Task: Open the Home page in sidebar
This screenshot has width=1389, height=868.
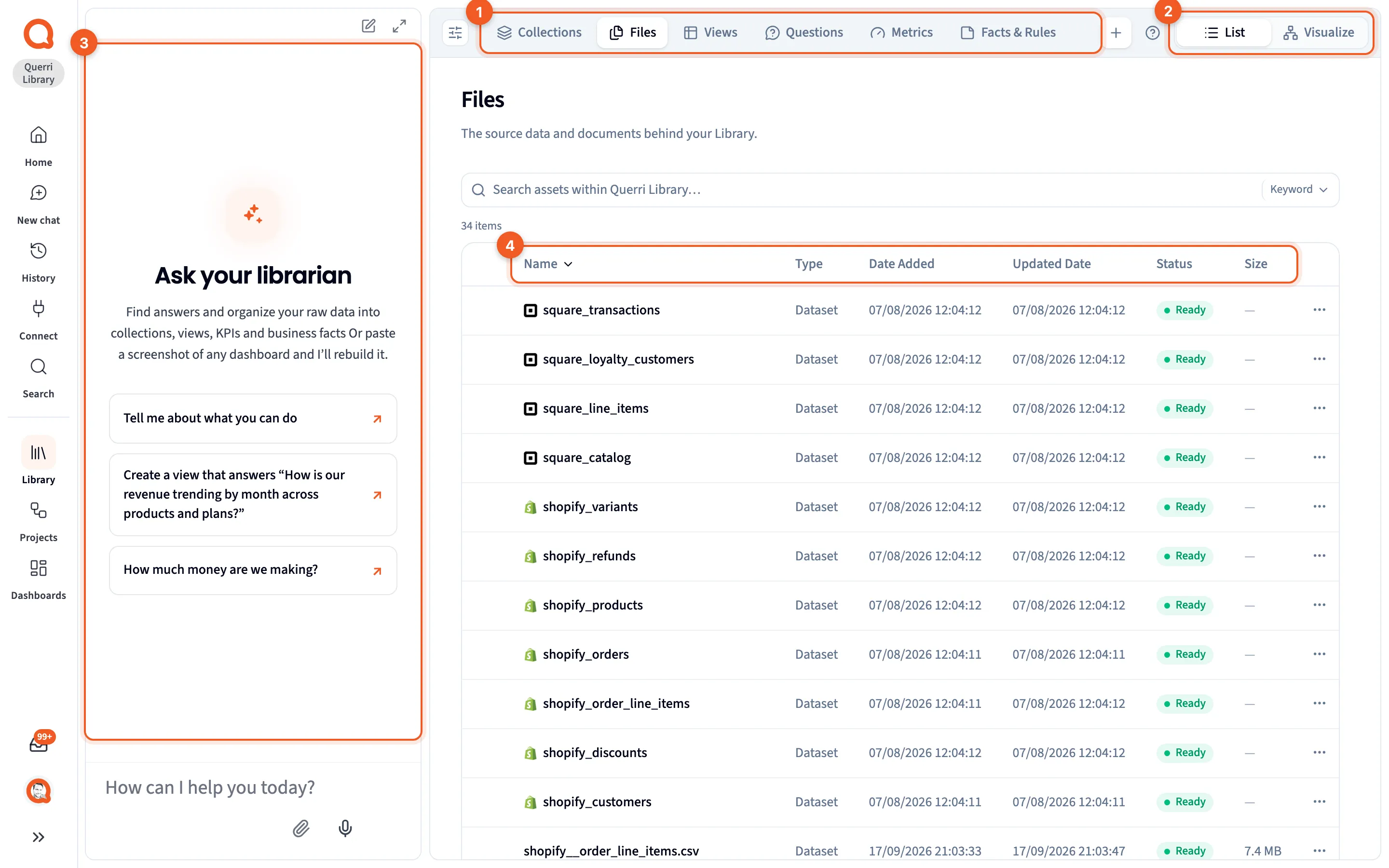Action: (x=39, y=147)
